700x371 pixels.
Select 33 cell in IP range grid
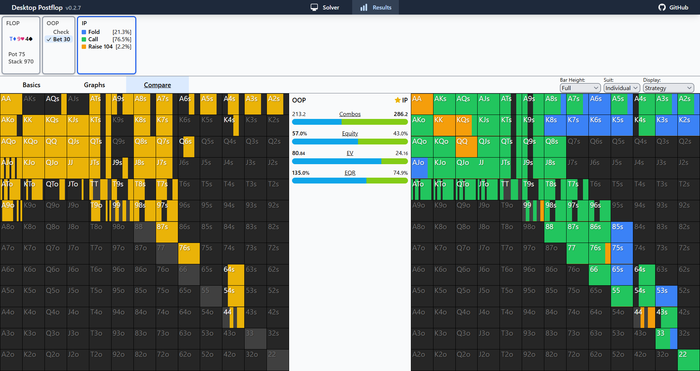click(x=666, y=339)
